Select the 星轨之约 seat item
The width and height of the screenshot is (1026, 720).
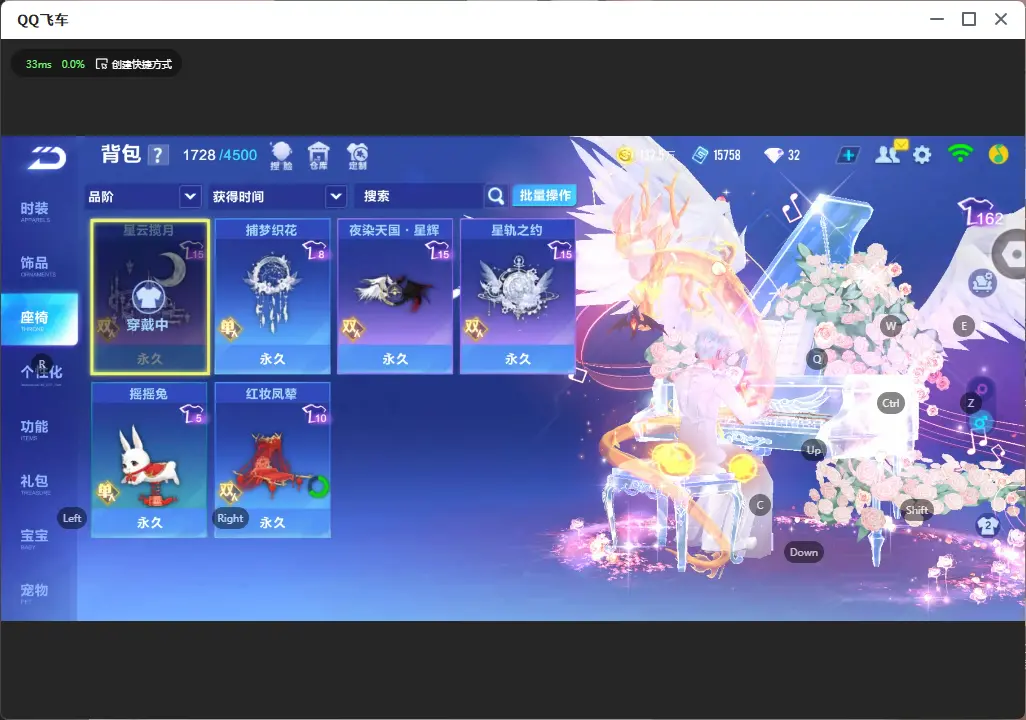518,297
